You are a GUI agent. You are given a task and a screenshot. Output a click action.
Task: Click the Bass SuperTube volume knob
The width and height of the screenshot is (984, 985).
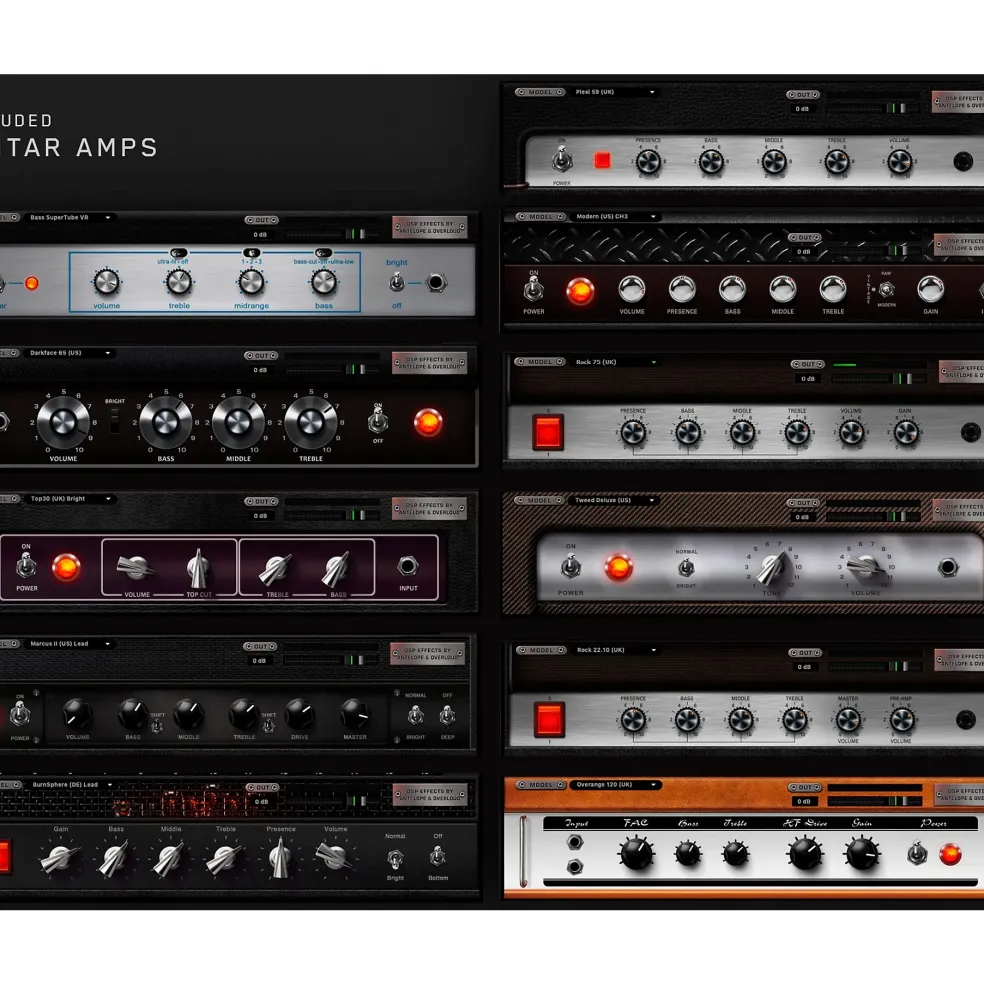(x=106, y=282)
